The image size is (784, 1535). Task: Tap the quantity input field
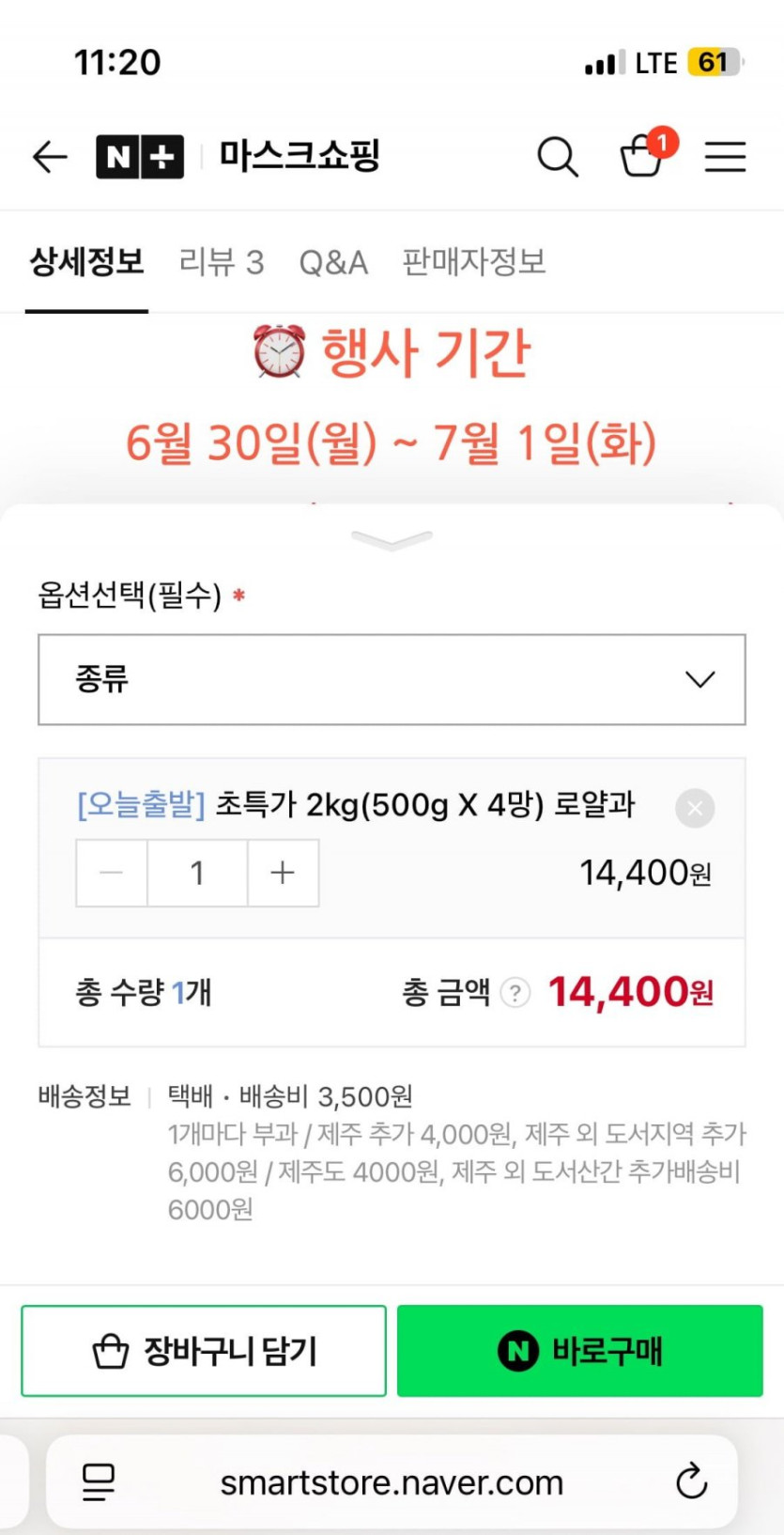point(197,873)
